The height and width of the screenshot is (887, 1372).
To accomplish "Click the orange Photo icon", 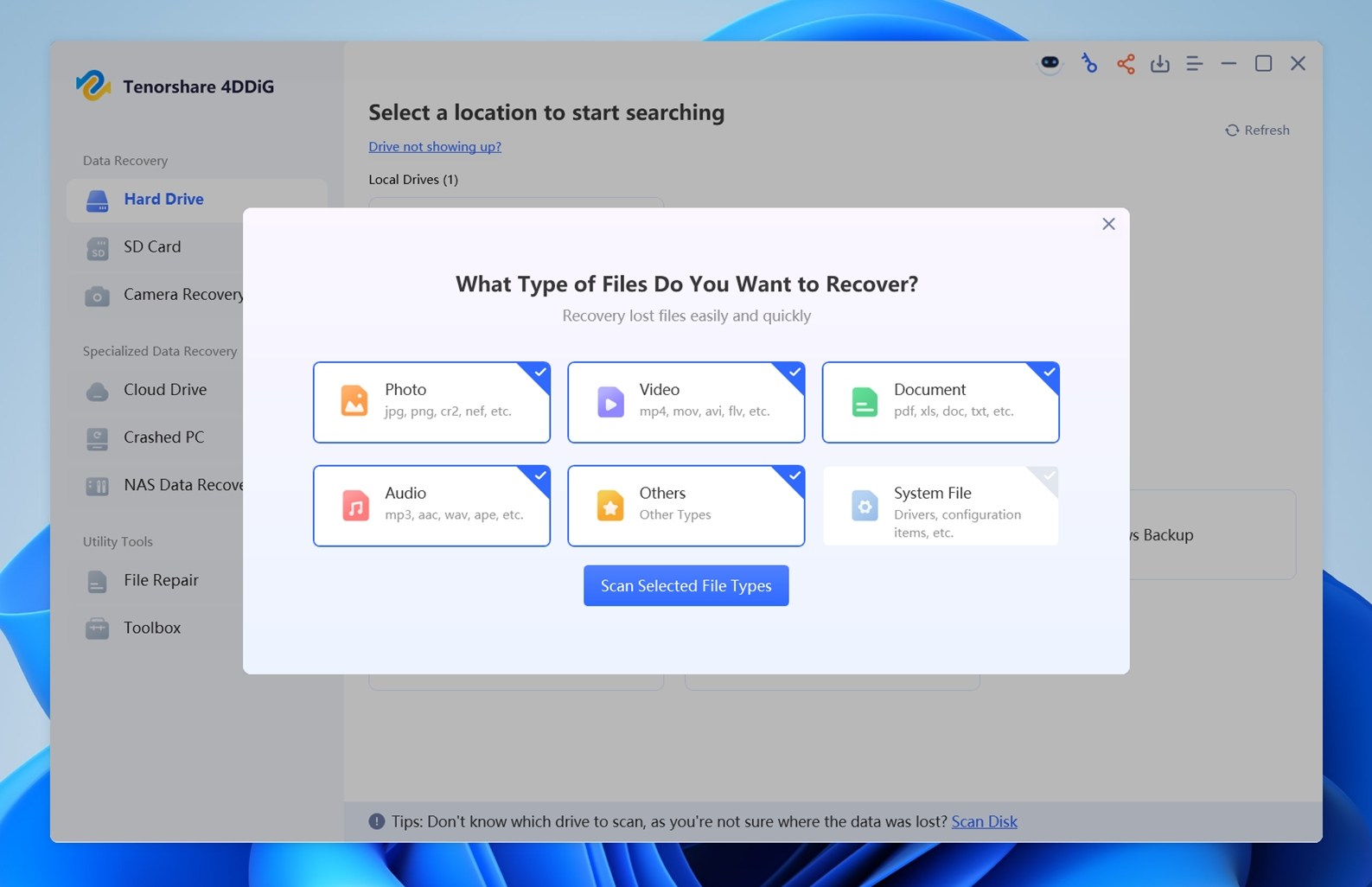I will (x=354, y=401).
